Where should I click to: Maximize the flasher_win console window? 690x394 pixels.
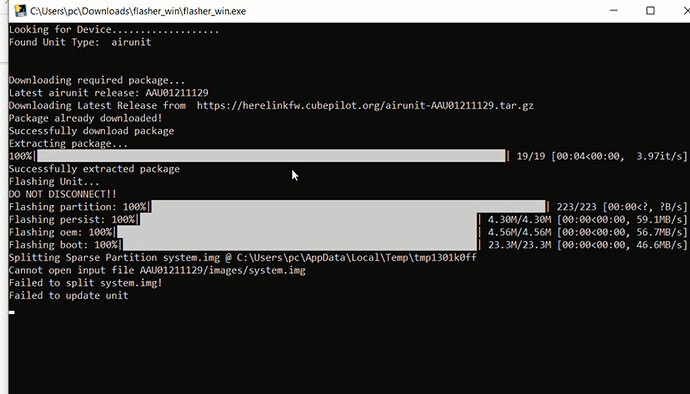[650, 11]
